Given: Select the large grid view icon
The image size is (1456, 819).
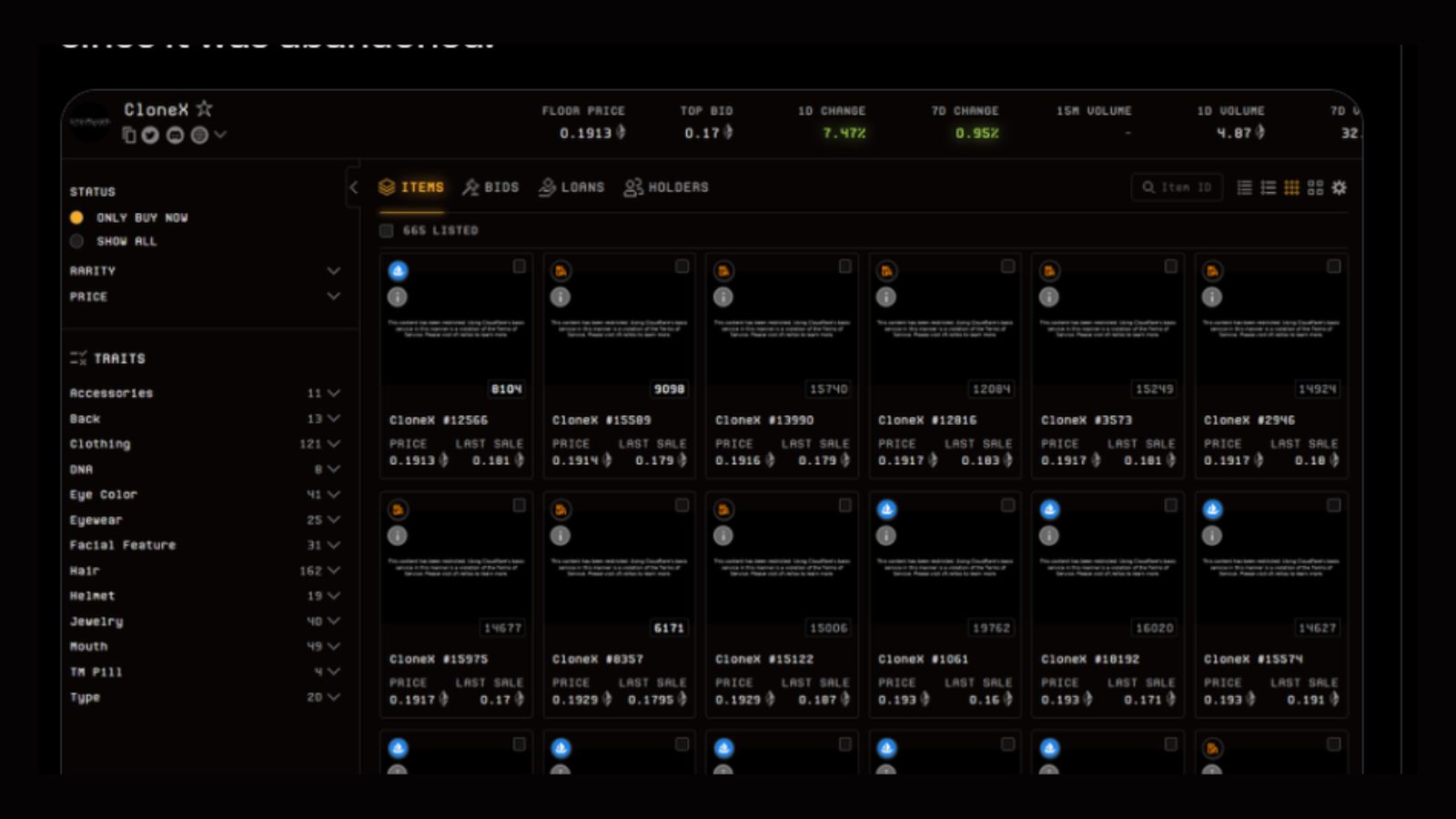Looking at the screenshot, I should click(1315, 187).
